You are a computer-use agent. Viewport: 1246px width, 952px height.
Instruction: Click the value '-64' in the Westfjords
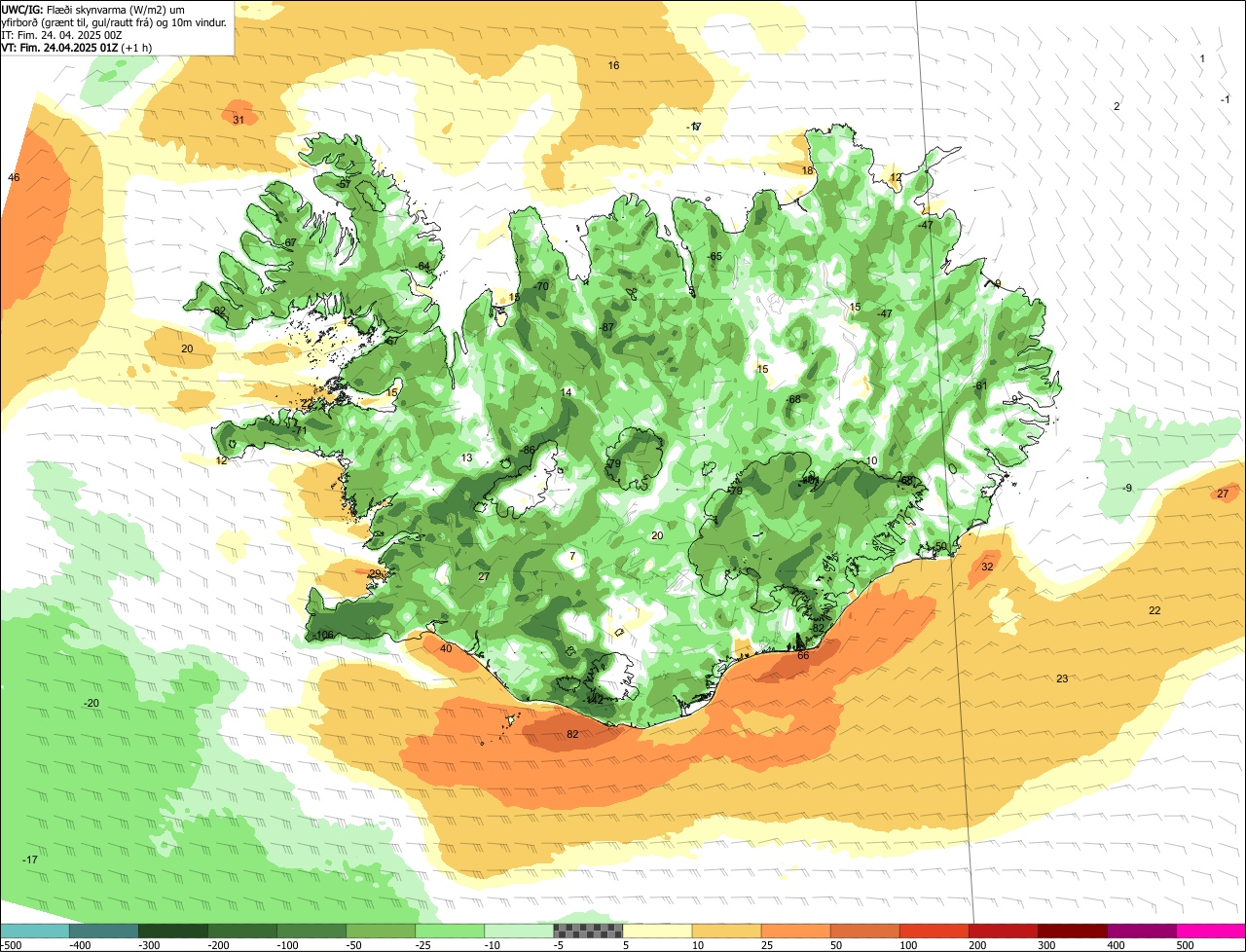(421, 267)
